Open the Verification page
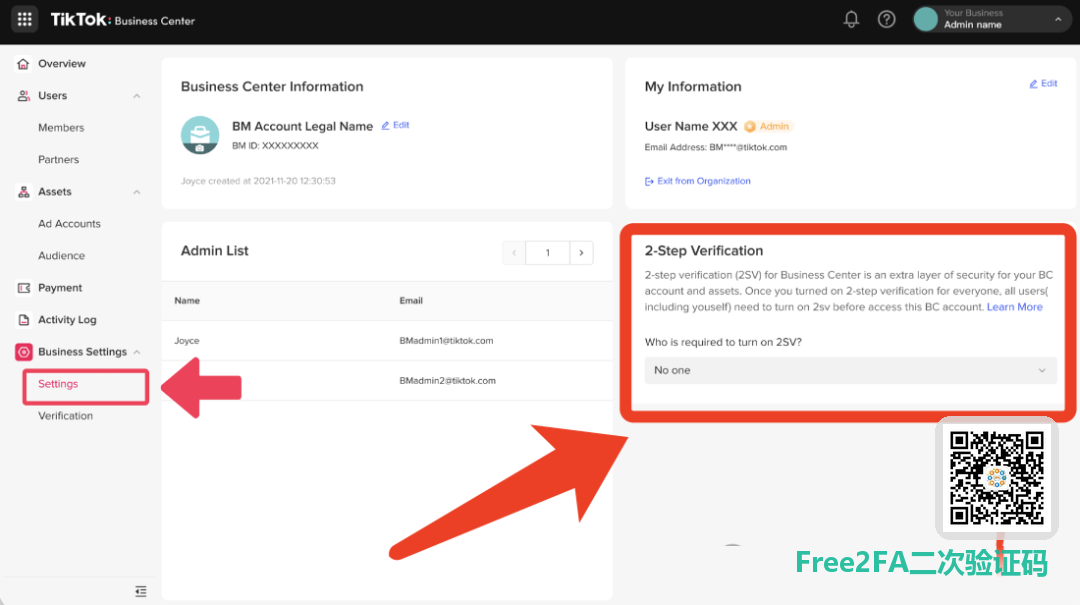 65,416
